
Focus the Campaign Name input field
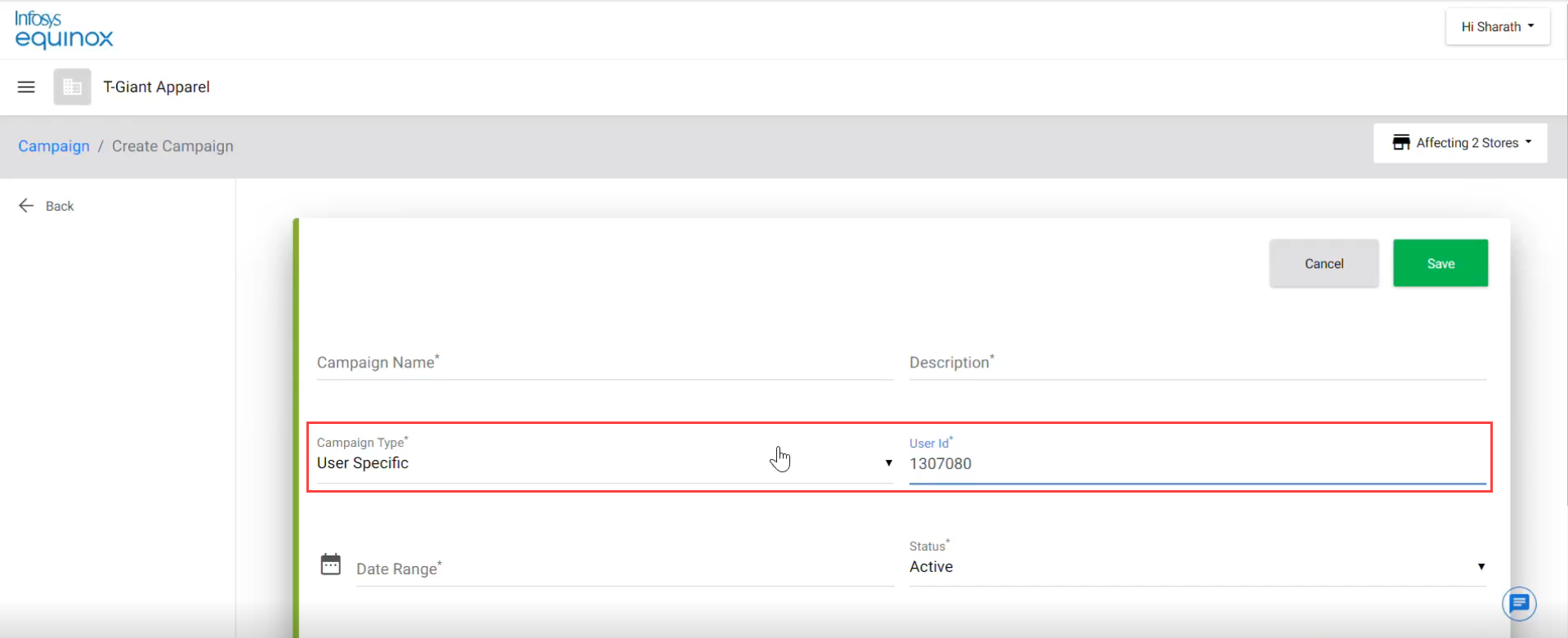[x=604, y=363]
